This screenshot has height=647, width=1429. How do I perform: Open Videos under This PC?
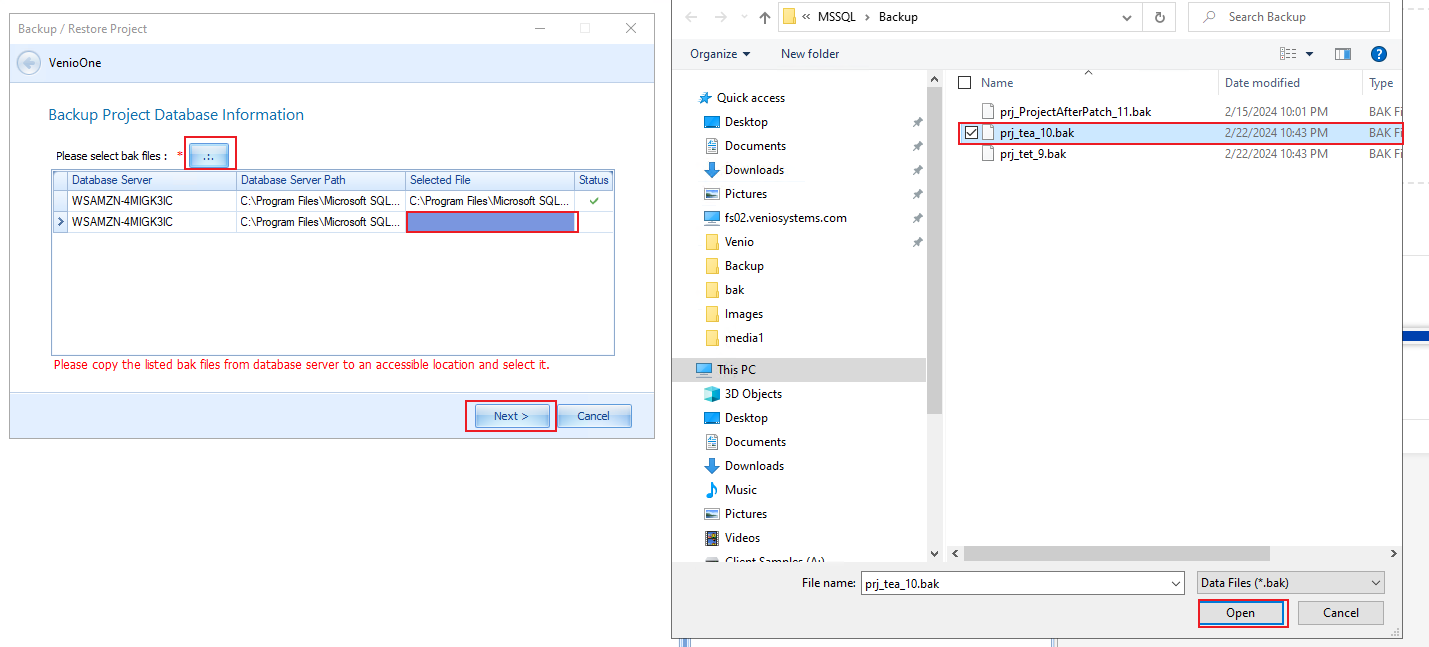[x=742, y=538]
